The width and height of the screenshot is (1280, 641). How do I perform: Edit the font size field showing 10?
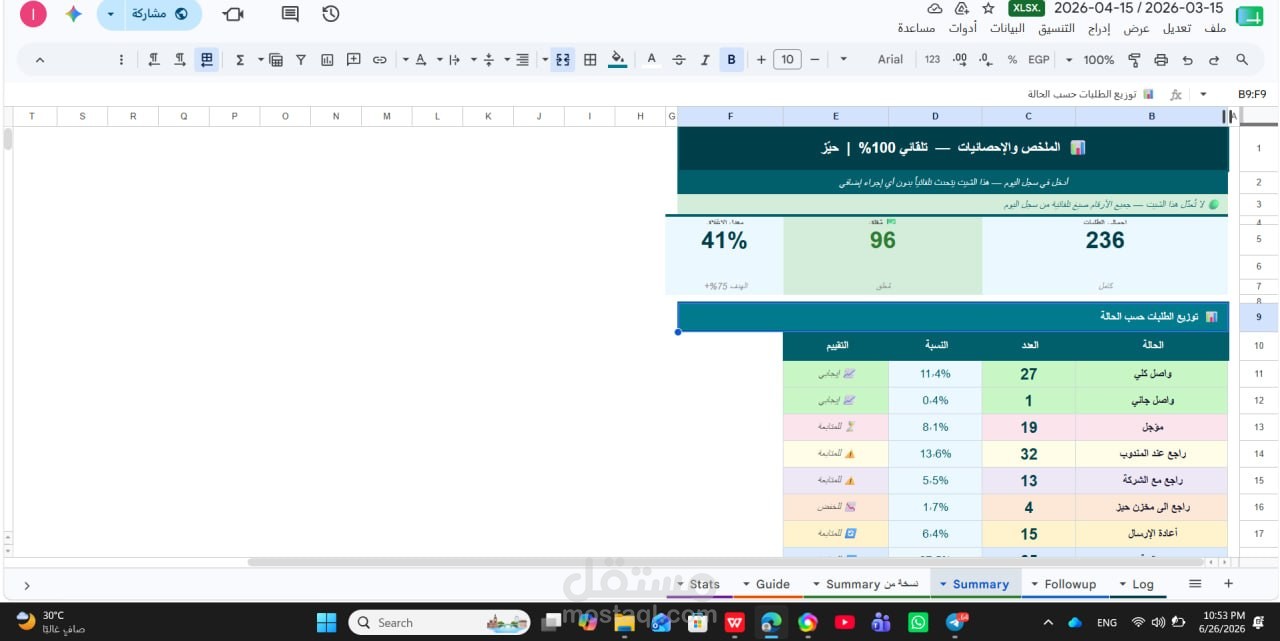click(787, 60)
